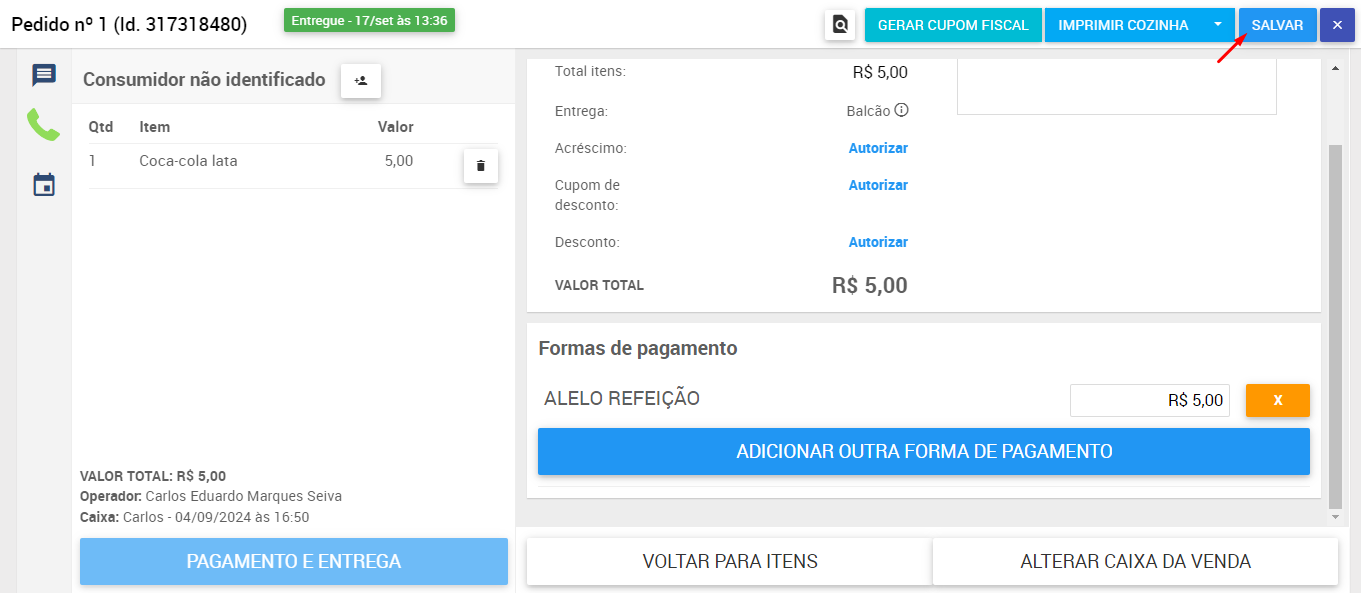This screenshot has width=1361, height=593.
Task: Click the GERAR CUPOM FISCAL button
Action: (953, 25)
